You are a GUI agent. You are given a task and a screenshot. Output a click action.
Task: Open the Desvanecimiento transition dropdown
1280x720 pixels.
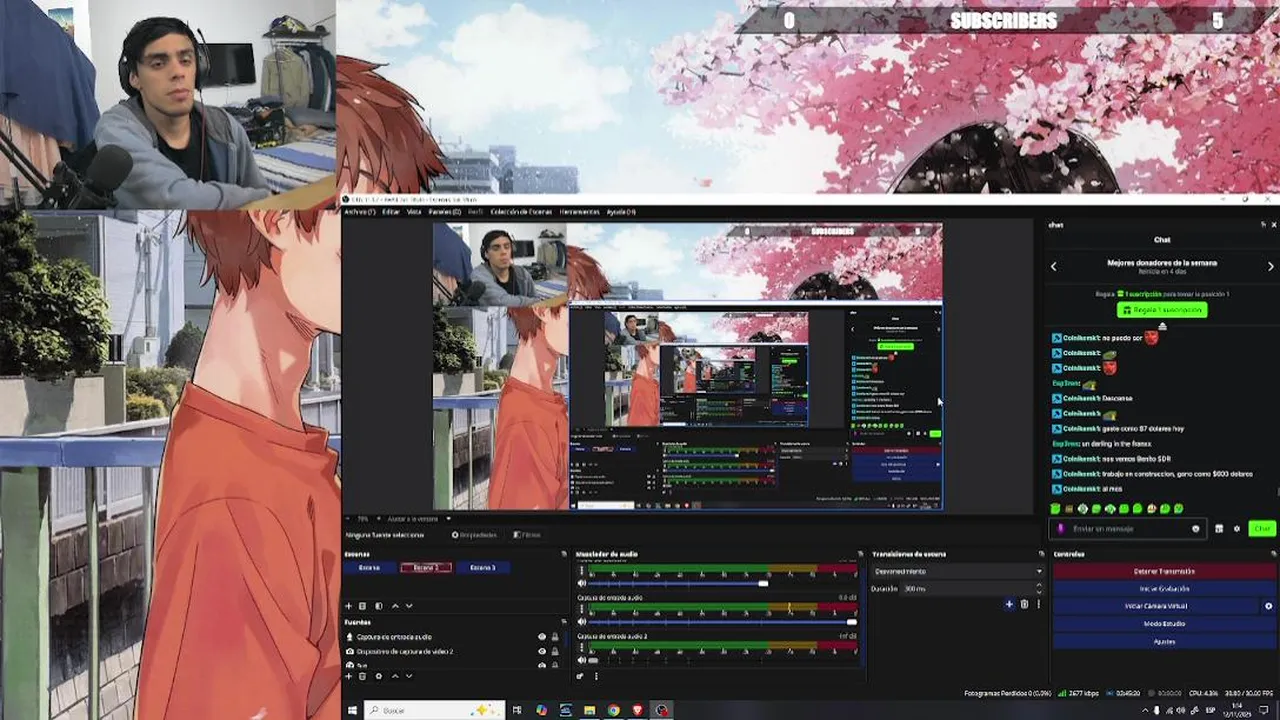[958, 571]
